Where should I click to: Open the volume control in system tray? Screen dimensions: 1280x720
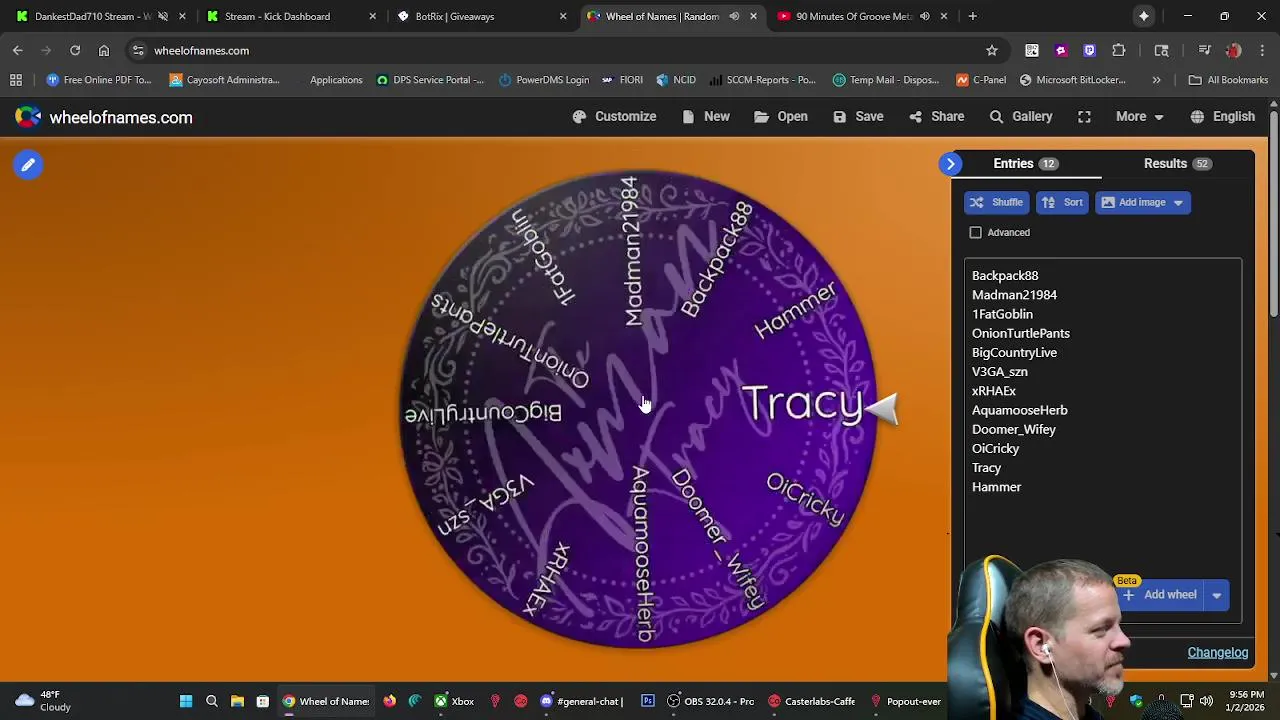click(1206, 701)
